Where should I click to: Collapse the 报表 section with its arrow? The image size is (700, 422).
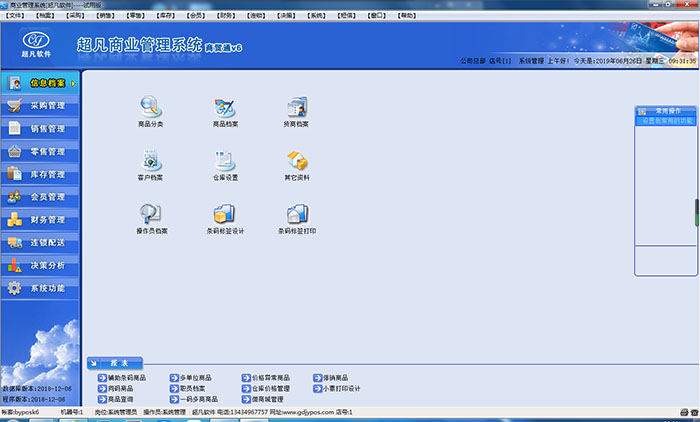point(94,363)
